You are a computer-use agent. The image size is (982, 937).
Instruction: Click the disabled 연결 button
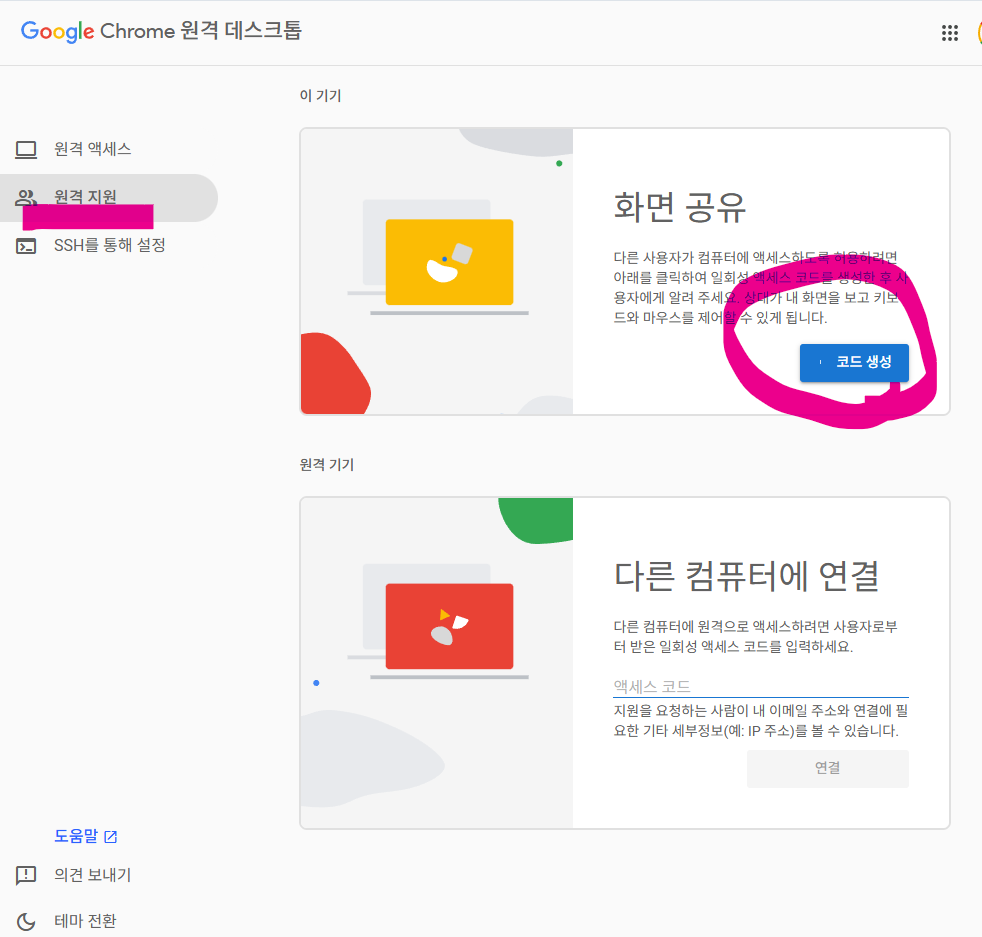pyautogui.click(x=827, y=769)
